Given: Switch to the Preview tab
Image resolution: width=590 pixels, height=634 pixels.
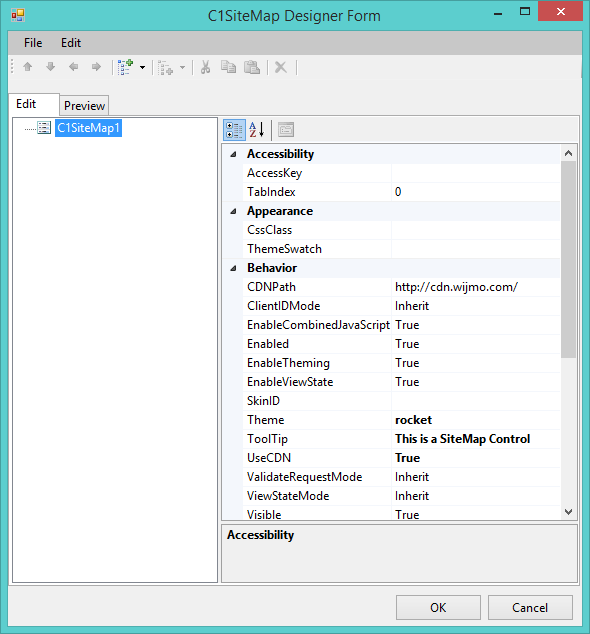Looking at the screenshot, I should coord(84,106).
